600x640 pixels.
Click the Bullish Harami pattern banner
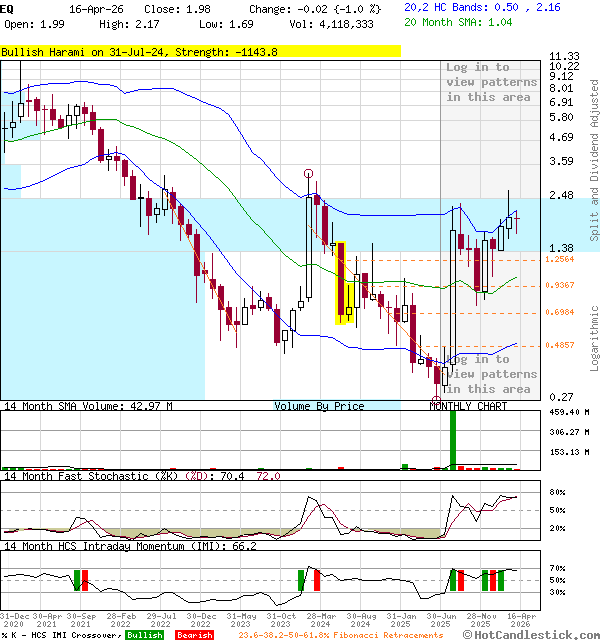(140, 51)
